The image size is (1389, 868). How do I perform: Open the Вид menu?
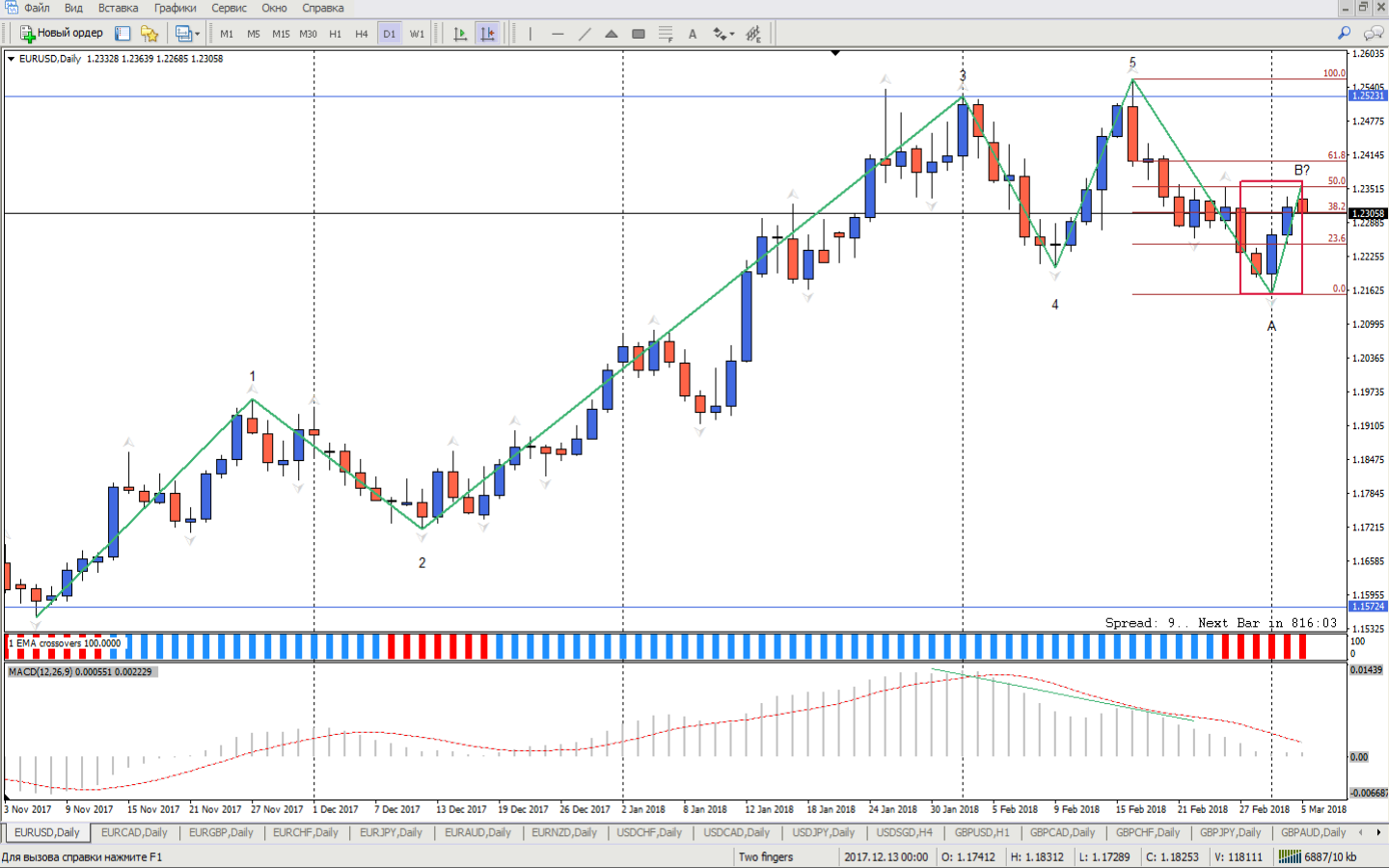(x=73, y=8)
